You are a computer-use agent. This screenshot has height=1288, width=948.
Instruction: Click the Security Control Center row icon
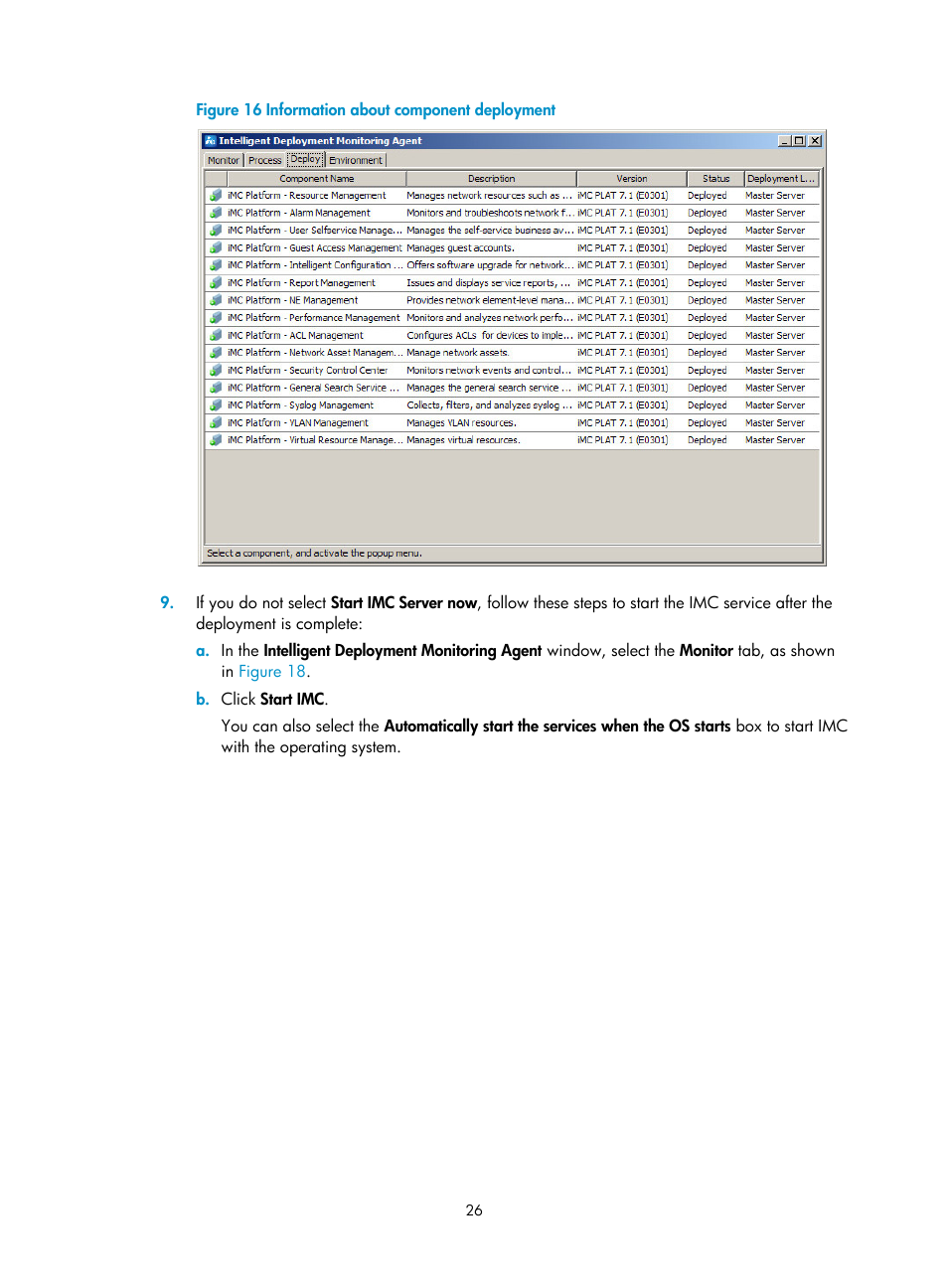pos(216,371)
